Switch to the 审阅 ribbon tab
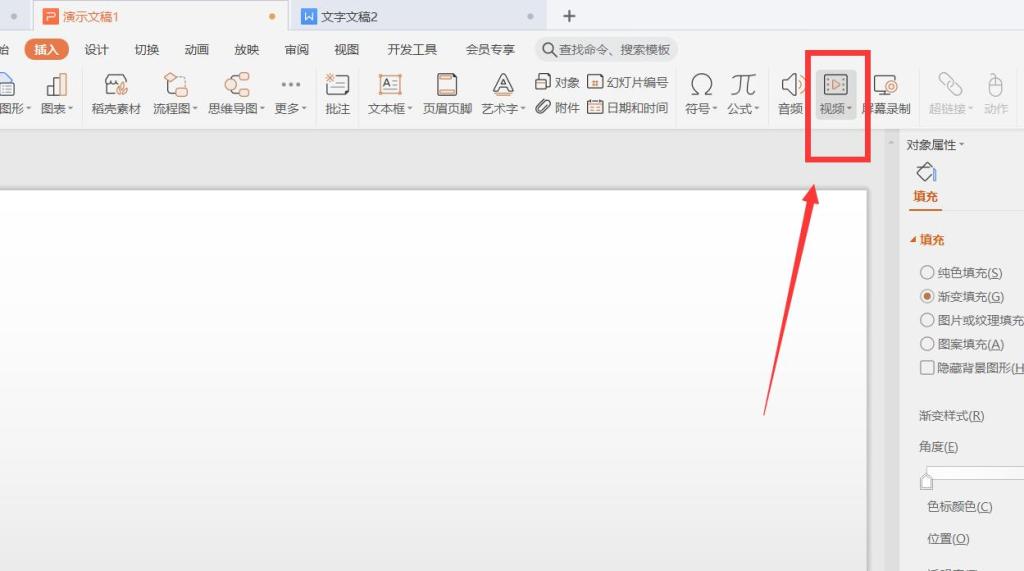Viewport: 1024px width, 571px height. tap(296, 50)
